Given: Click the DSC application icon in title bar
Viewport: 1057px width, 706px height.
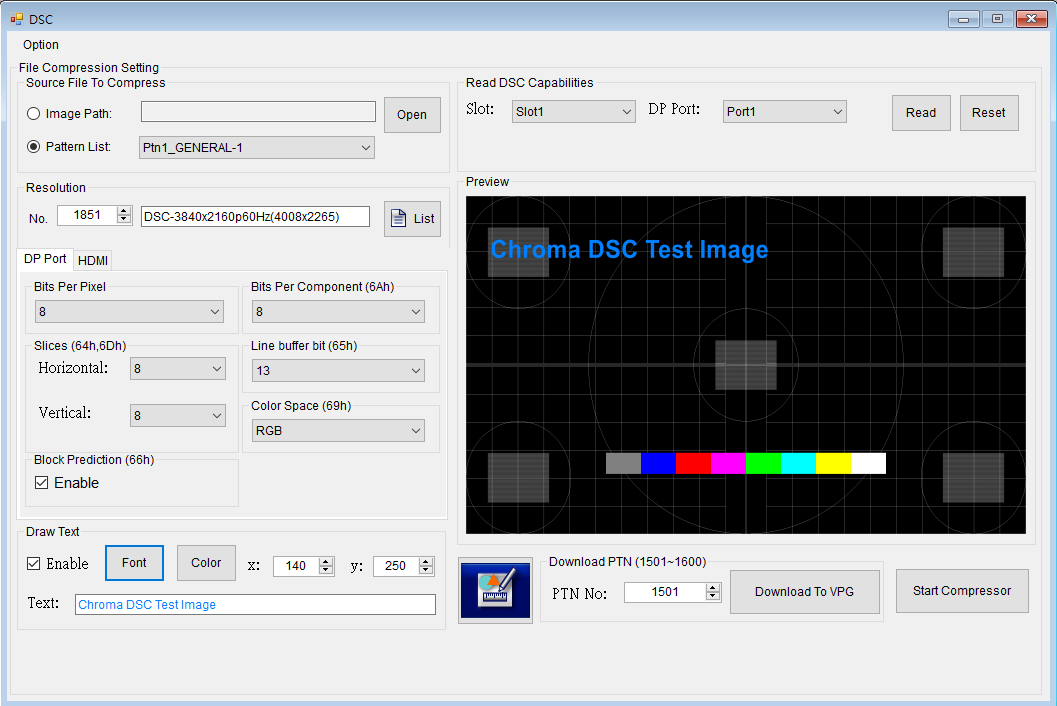Looking at the screenshot, I should tap(17, 19).
